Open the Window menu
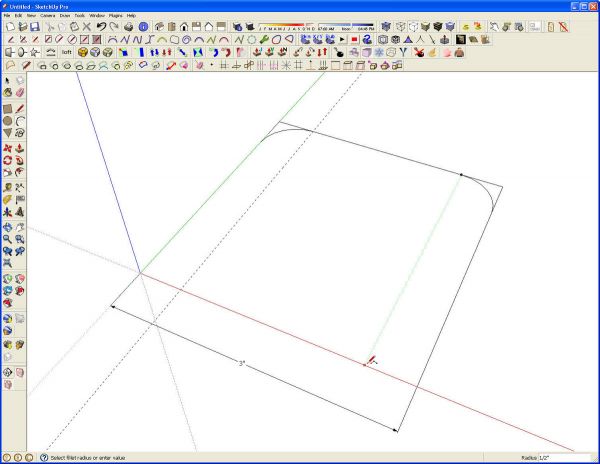Image resolution: width=600 pixels, height=464 pixels. coord(97,16)
